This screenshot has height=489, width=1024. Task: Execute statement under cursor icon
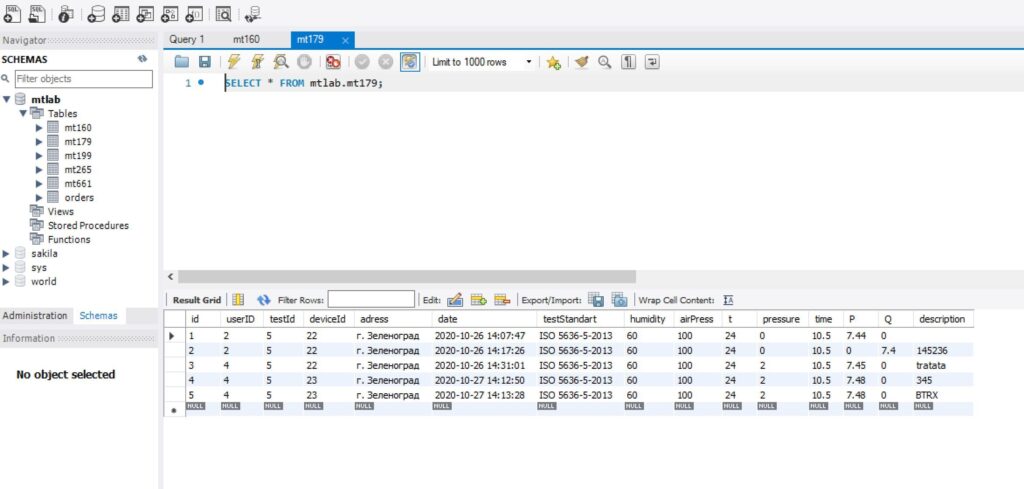click(x=257, y=62)
